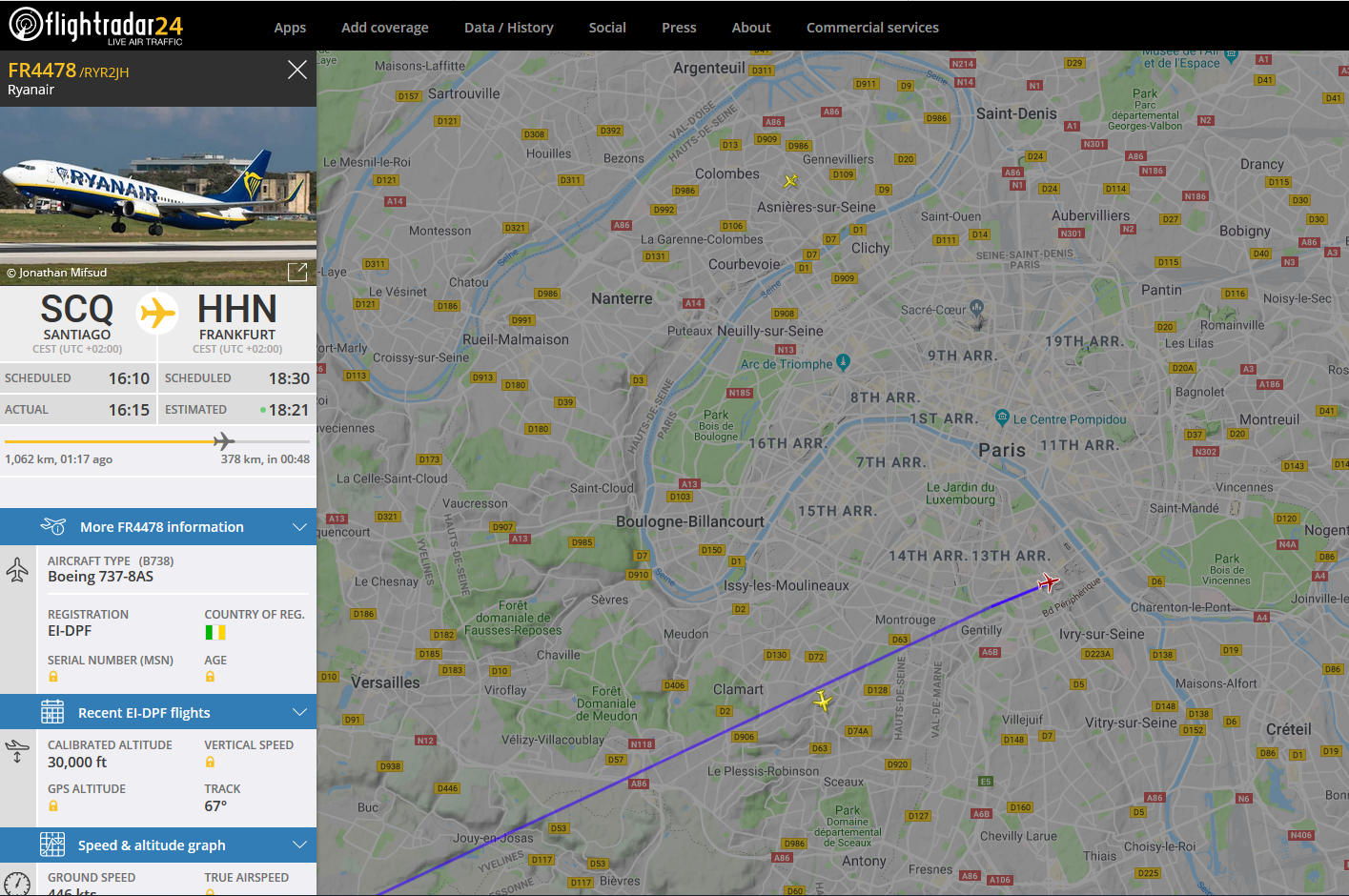Open the Apps menu

click(290, 28)
